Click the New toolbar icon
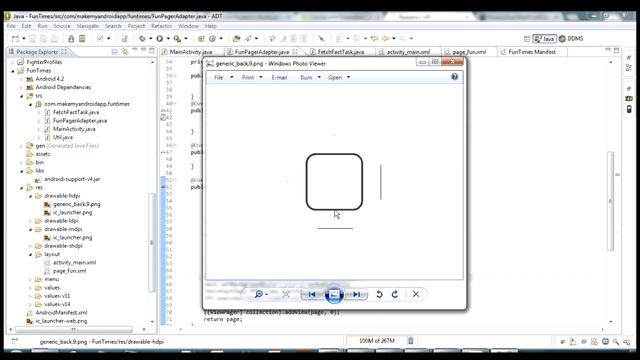640x360 pixels. 16,39
